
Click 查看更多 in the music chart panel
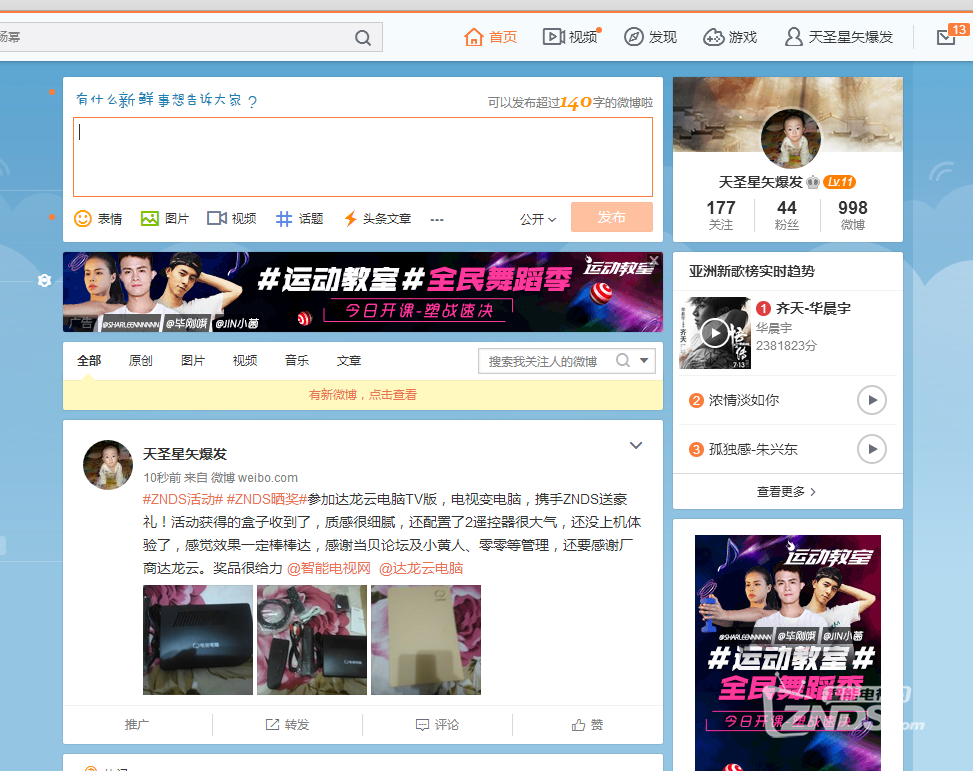[x=787, y=492]
